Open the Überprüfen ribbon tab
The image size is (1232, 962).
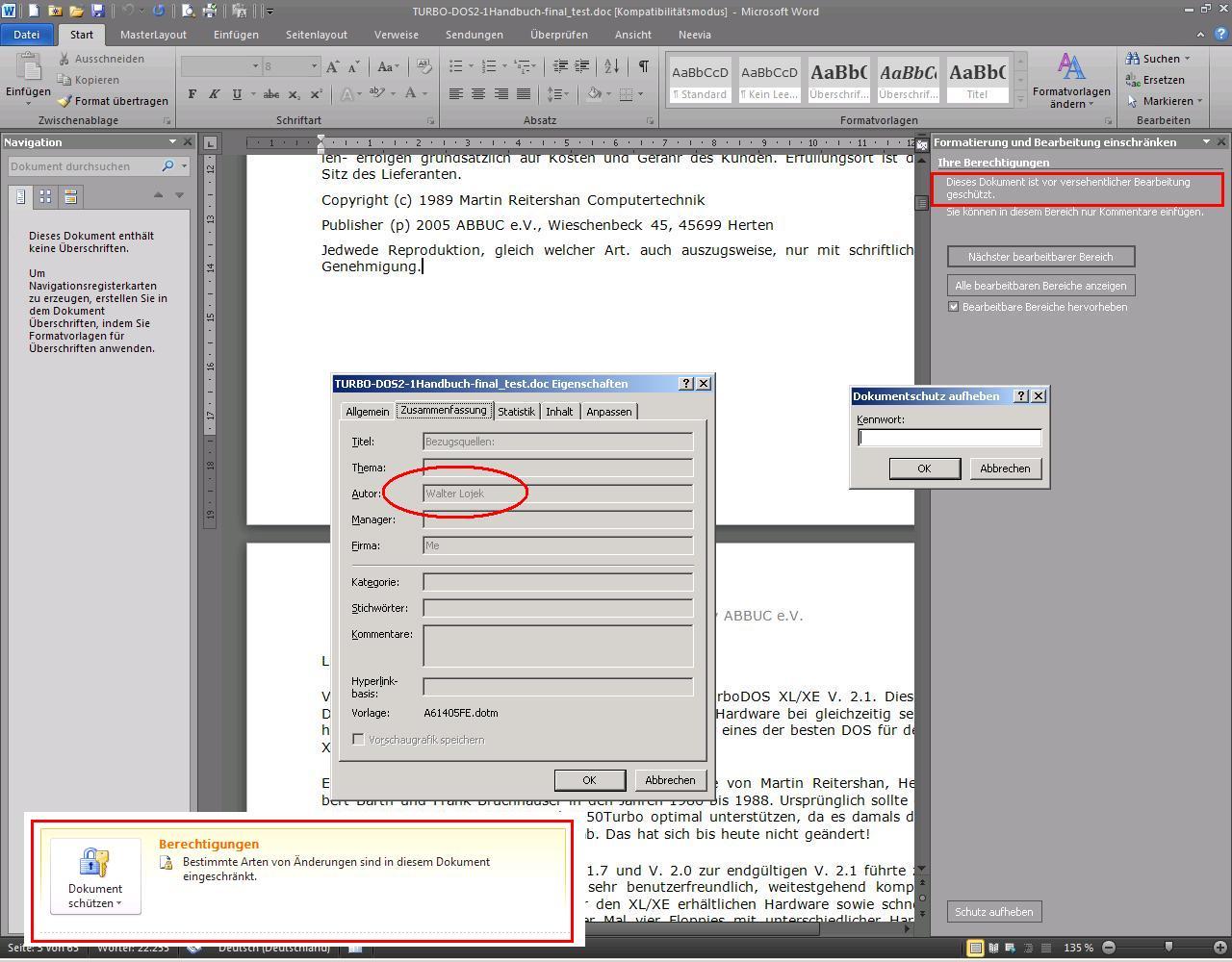(558, 35)
